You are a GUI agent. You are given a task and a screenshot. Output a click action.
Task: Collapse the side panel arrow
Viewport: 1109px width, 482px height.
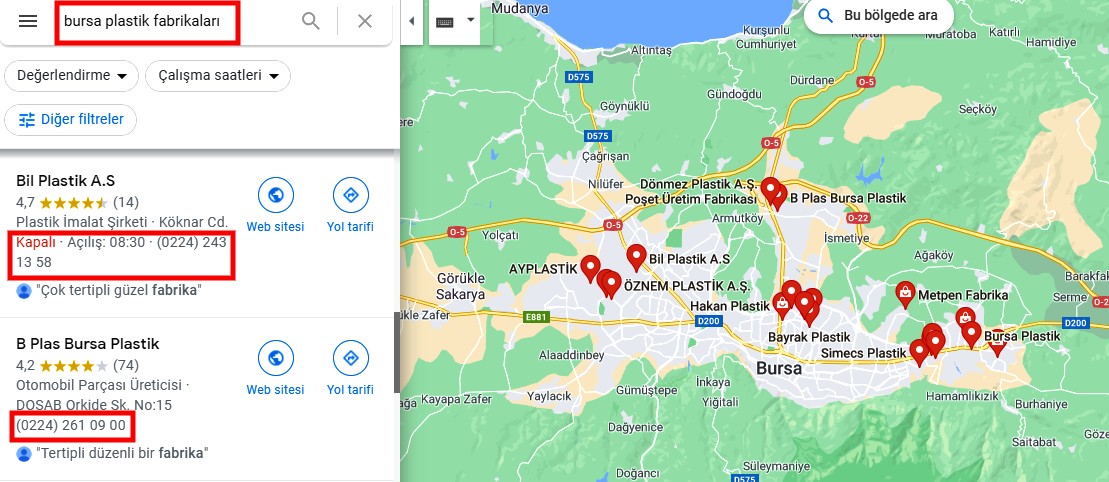(412, 21)
